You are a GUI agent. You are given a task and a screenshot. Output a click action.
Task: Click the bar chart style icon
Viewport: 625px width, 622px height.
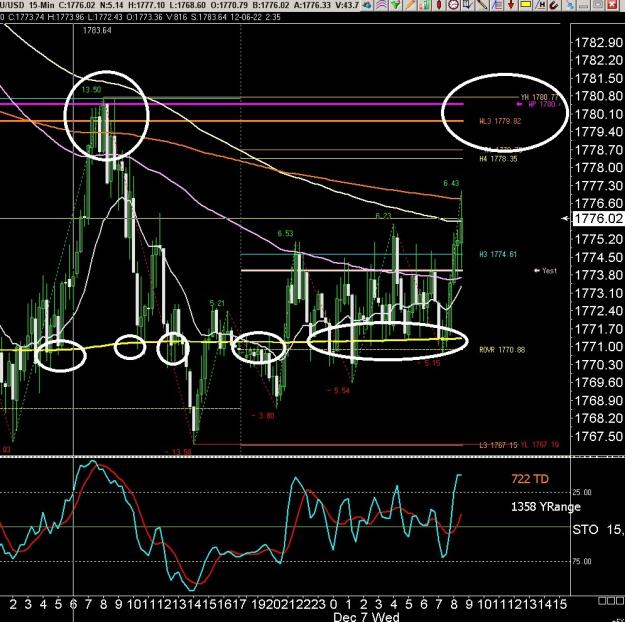[x=425, y=5]
